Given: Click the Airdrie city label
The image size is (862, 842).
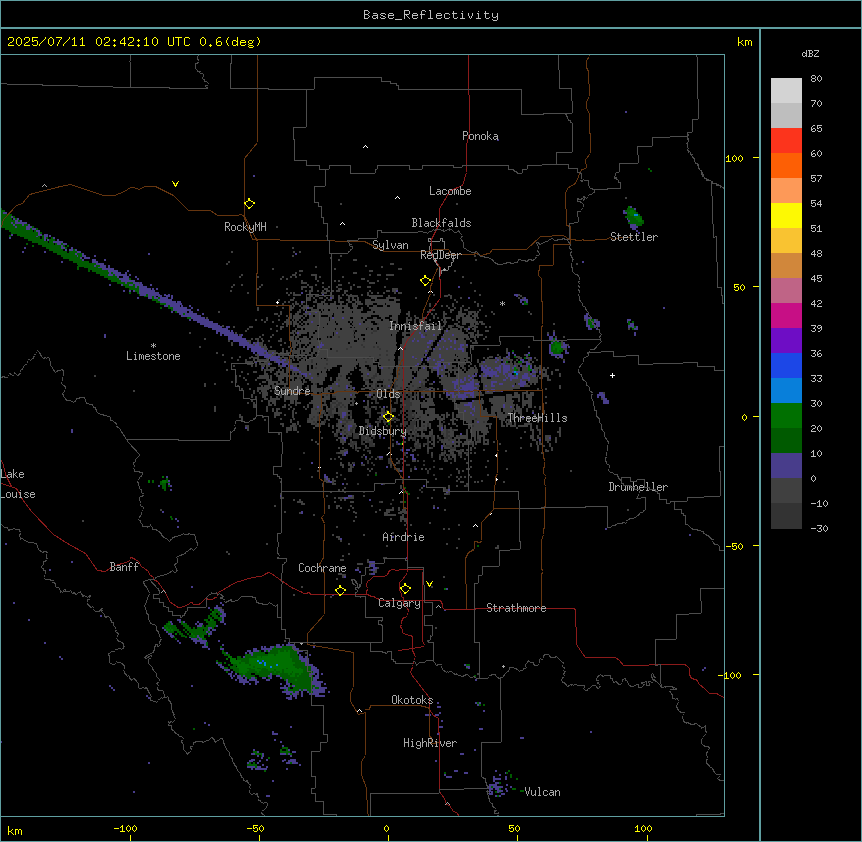Looking at the screenshot, I should click(404, 537).
